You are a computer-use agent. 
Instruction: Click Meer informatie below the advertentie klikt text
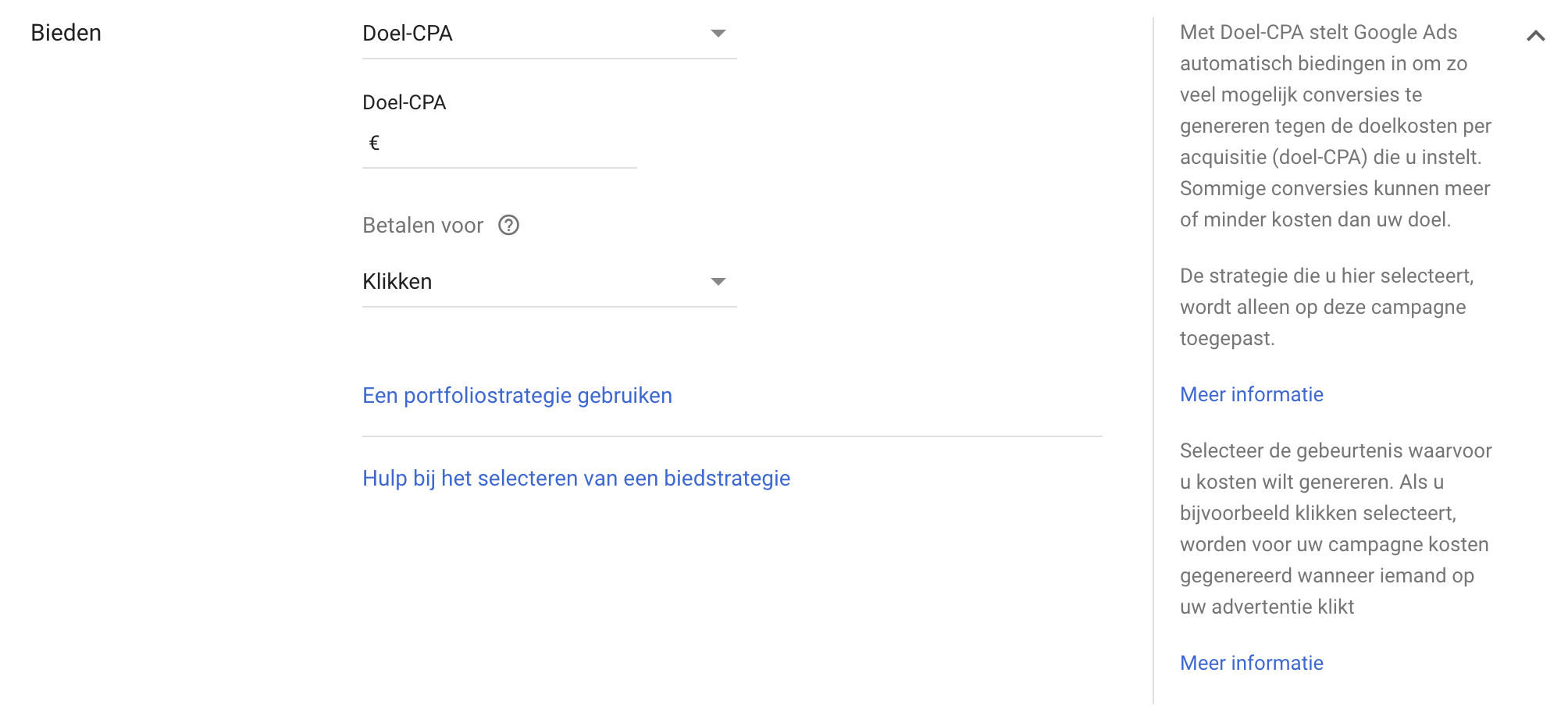click(x=1251, y=663)
